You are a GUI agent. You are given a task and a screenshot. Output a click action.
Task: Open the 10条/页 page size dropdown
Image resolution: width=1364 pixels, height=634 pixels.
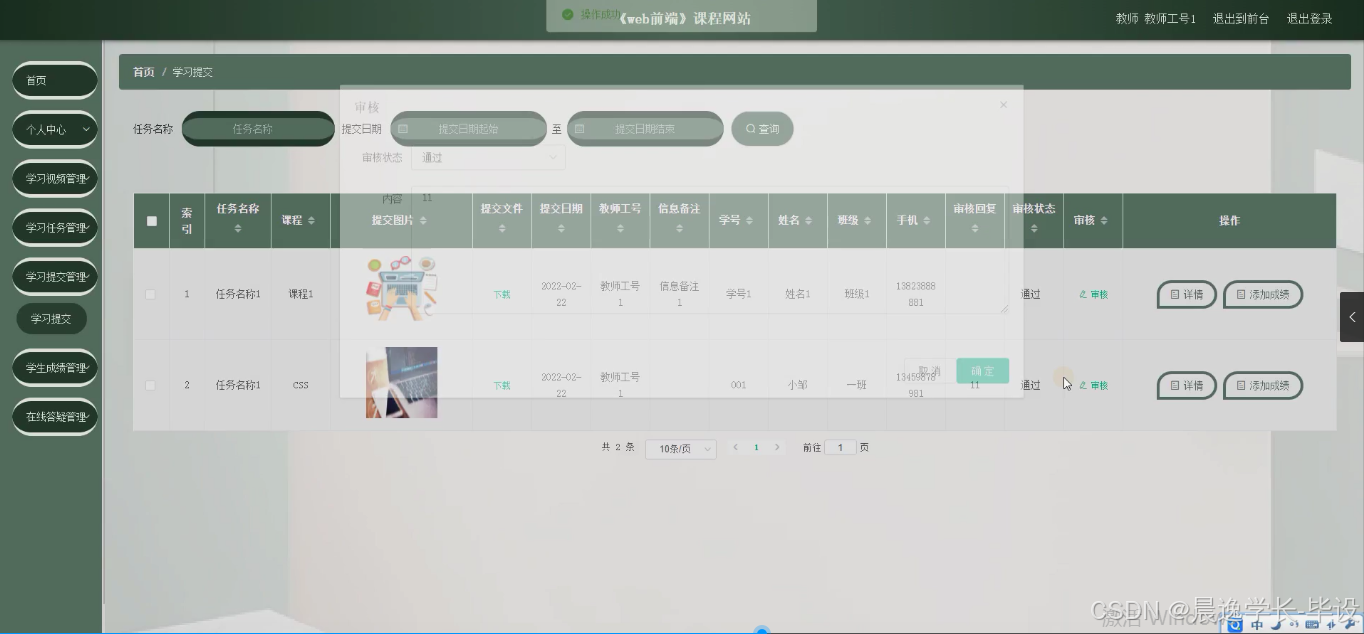tap(681, 449)
